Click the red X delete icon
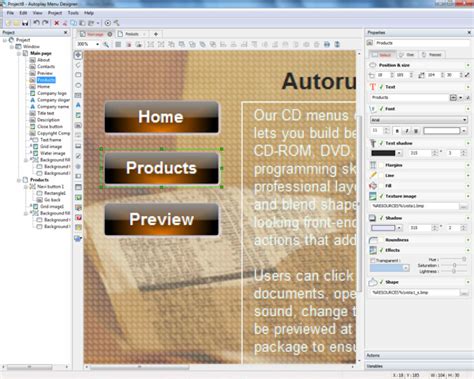This screenshot has width=474, height=379. click(x=56, y=23)
